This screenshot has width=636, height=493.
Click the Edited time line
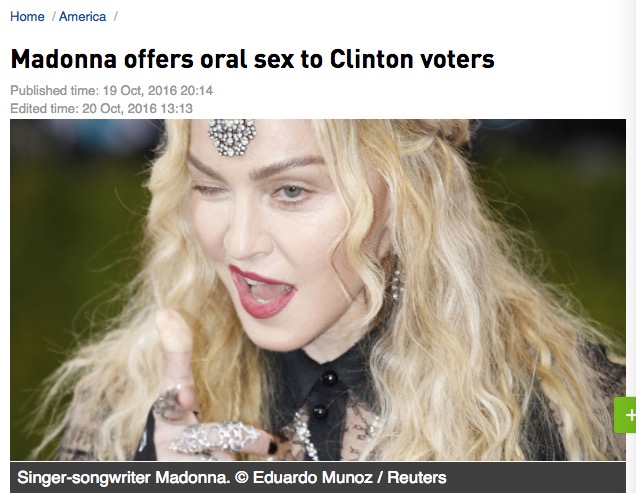coord(101,108)
